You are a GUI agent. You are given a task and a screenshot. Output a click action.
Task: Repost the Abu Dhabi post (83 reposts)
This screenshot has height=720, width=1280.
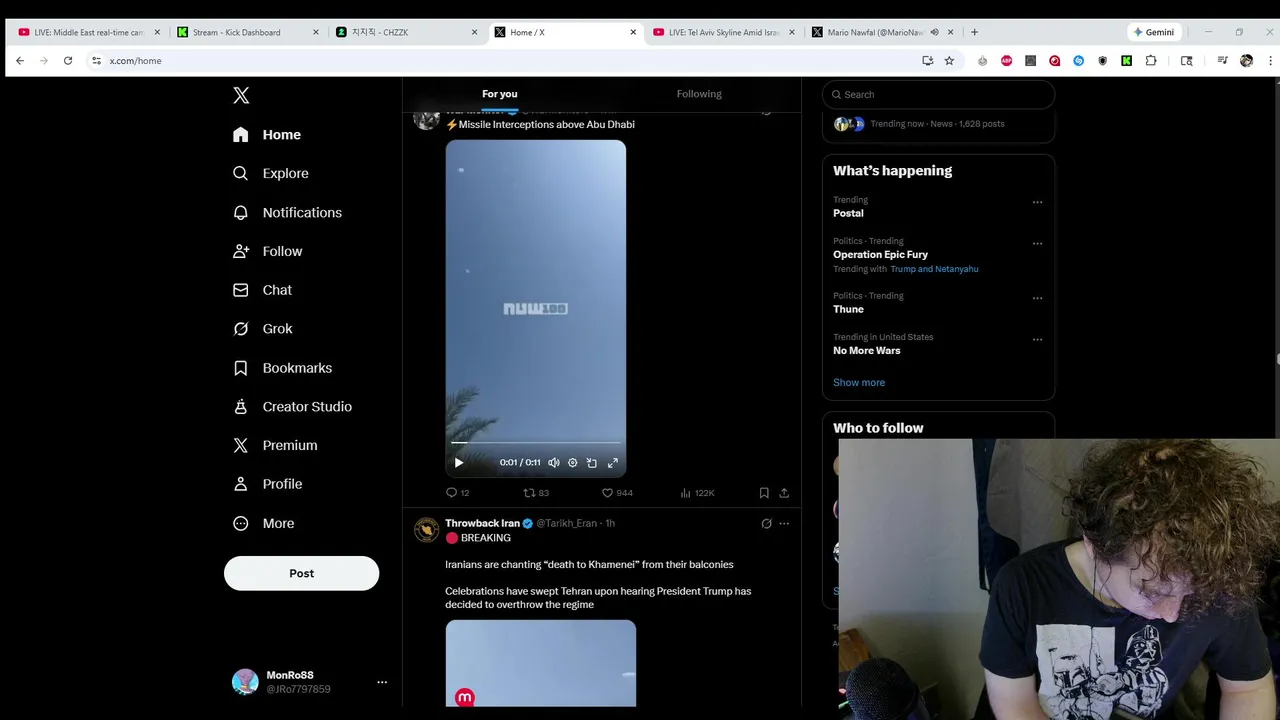pos(537,493)
